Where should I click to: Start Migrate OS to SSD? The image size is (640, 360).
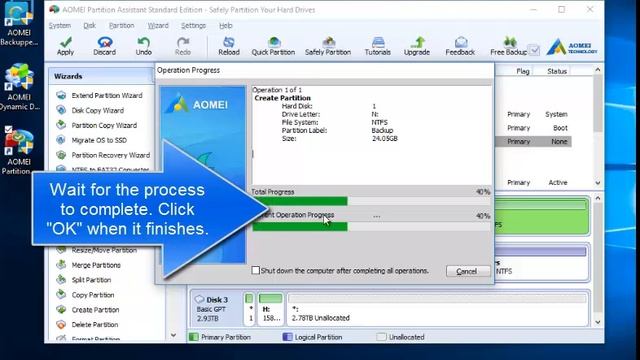pyautogui.click(x=99, y=140)
